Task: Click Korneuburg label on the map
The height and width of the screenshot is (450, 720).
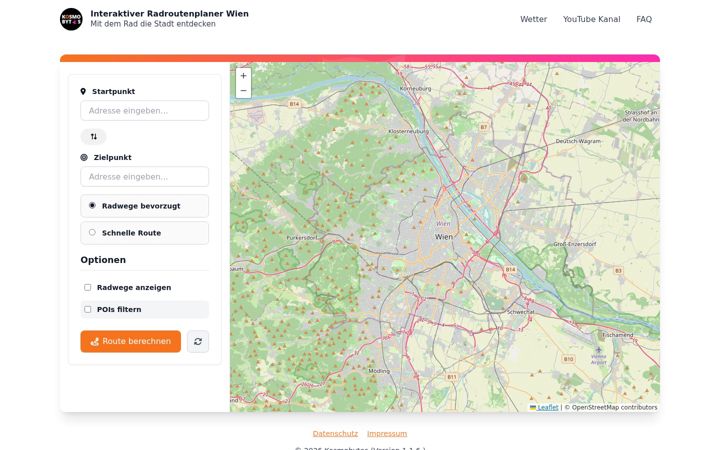Action: (x=415, y=89)
